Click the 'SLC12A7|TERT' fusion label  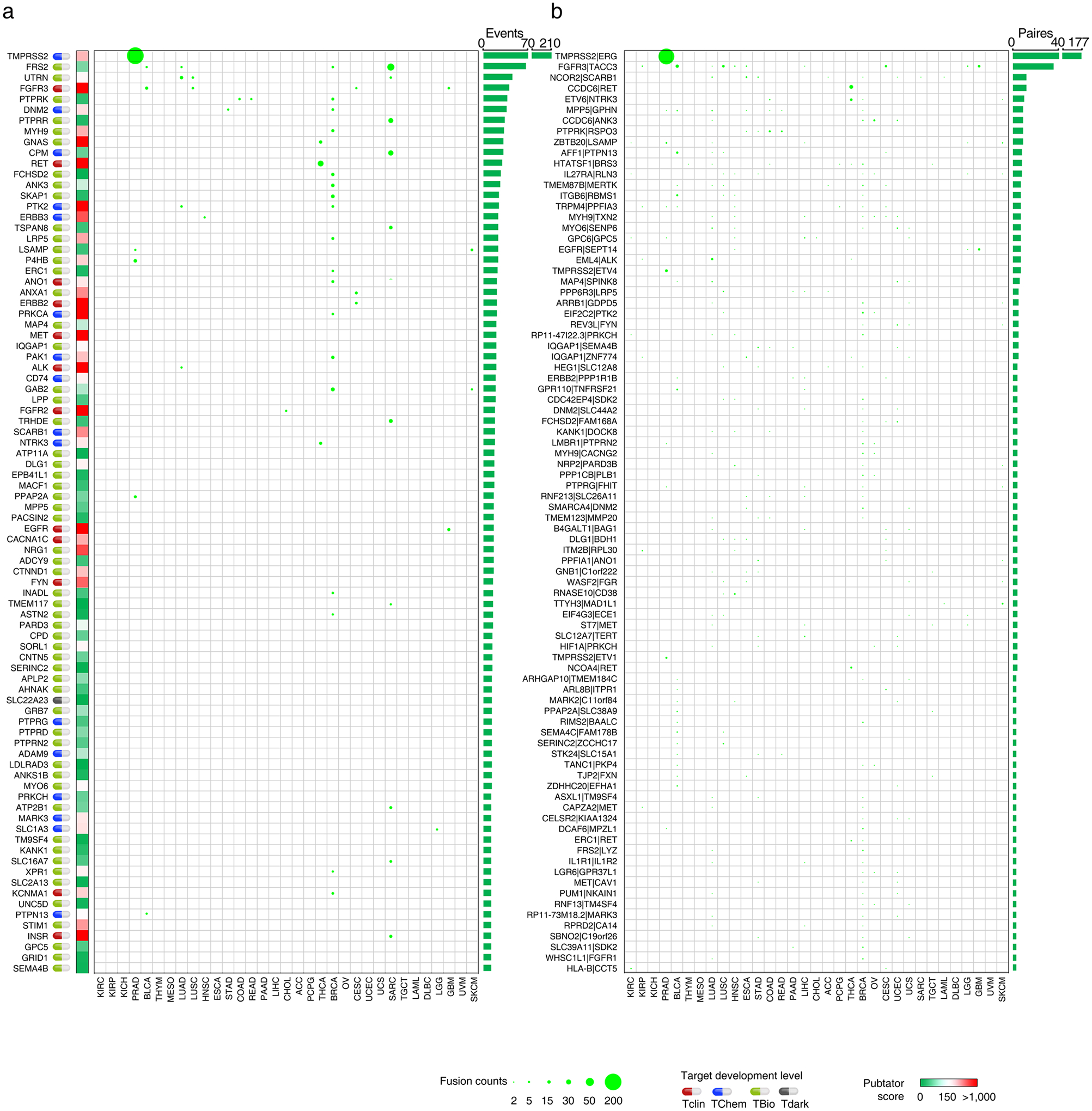coord(586,636)
